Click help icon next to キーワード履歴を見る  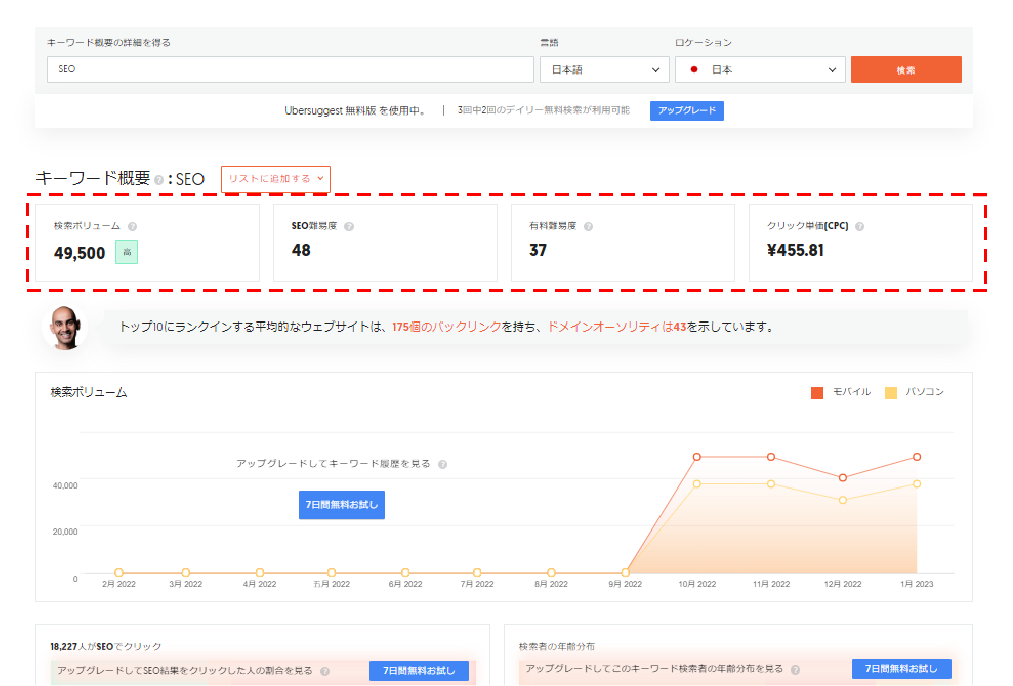pyautogui.click(x=443, y=464)
